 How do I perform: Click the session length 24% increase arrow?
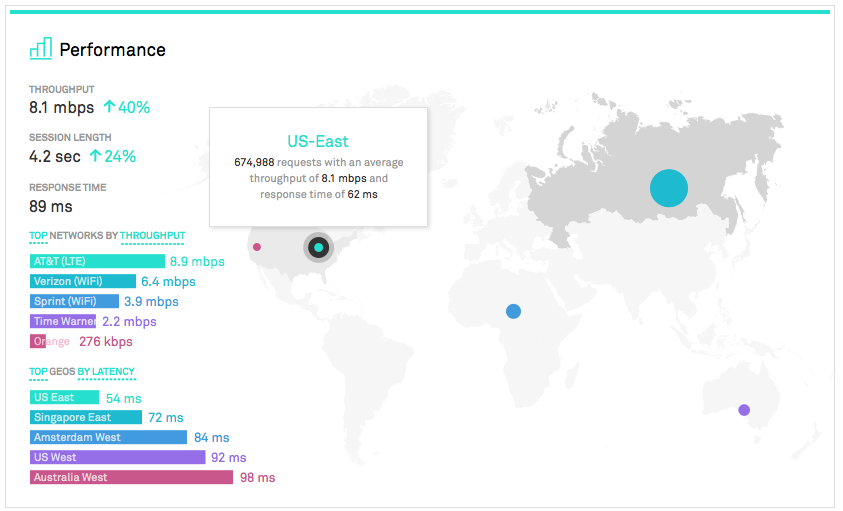pyautogui.click(x=95, y=156)
